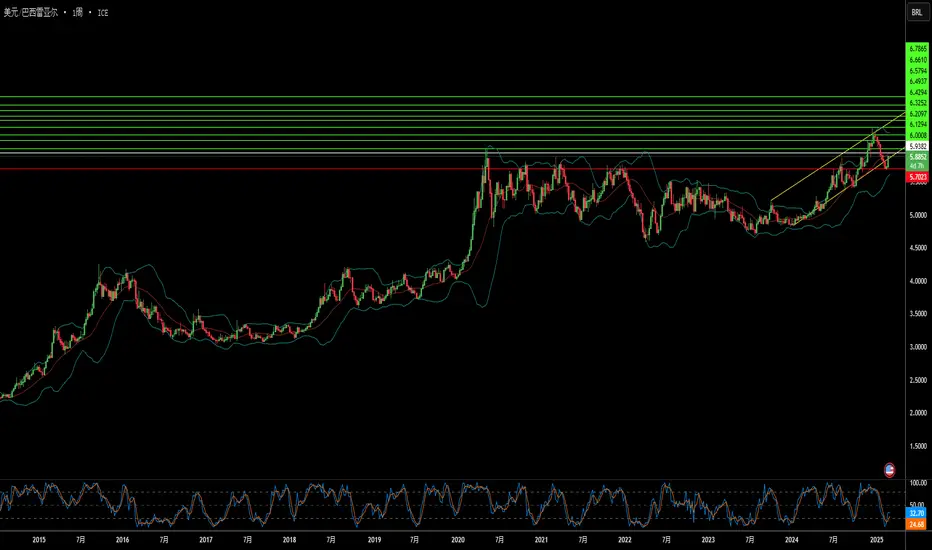The width and height of the screenshot is (932, 550).
Task: Click the 4.5000 price axis tick
Action: click(918, 248)
